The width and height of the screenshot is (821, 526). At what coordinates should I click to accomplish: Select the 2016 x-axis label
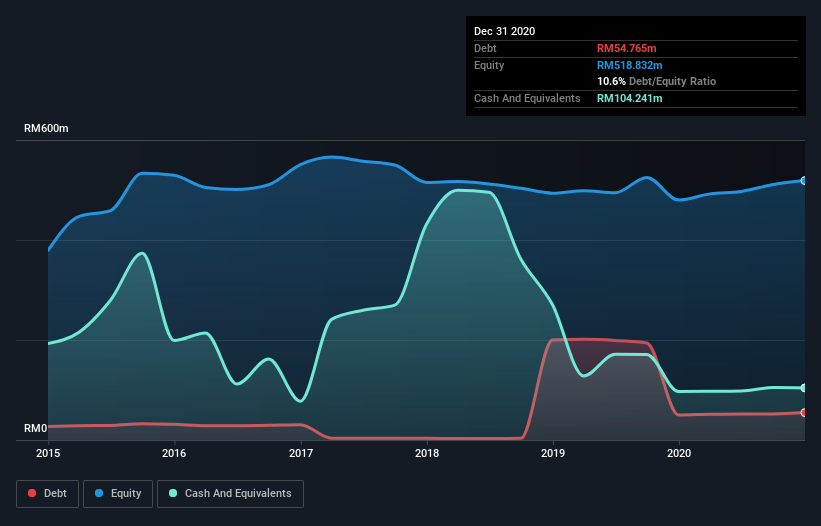(x=174, y=453)
